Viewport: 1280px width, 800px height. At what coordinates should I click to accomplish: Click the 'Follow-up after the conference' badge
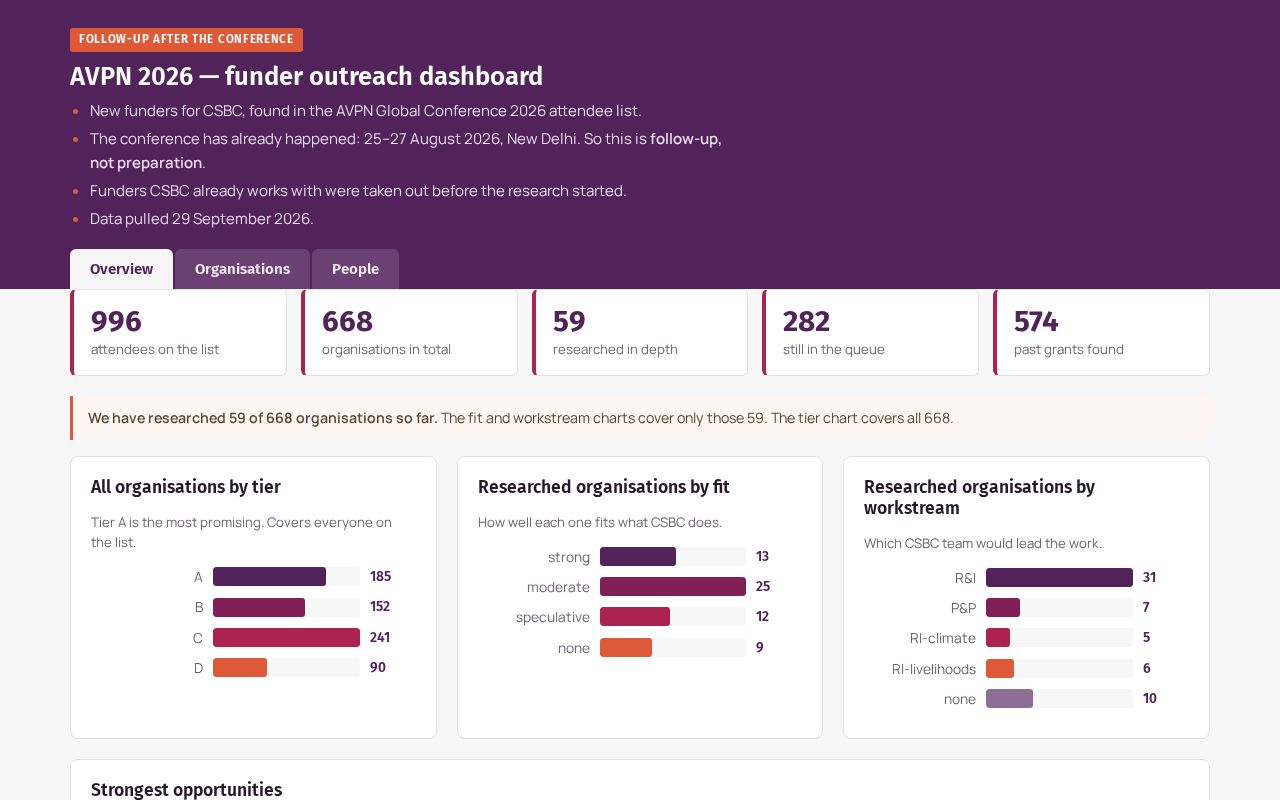tap(186, 40)
